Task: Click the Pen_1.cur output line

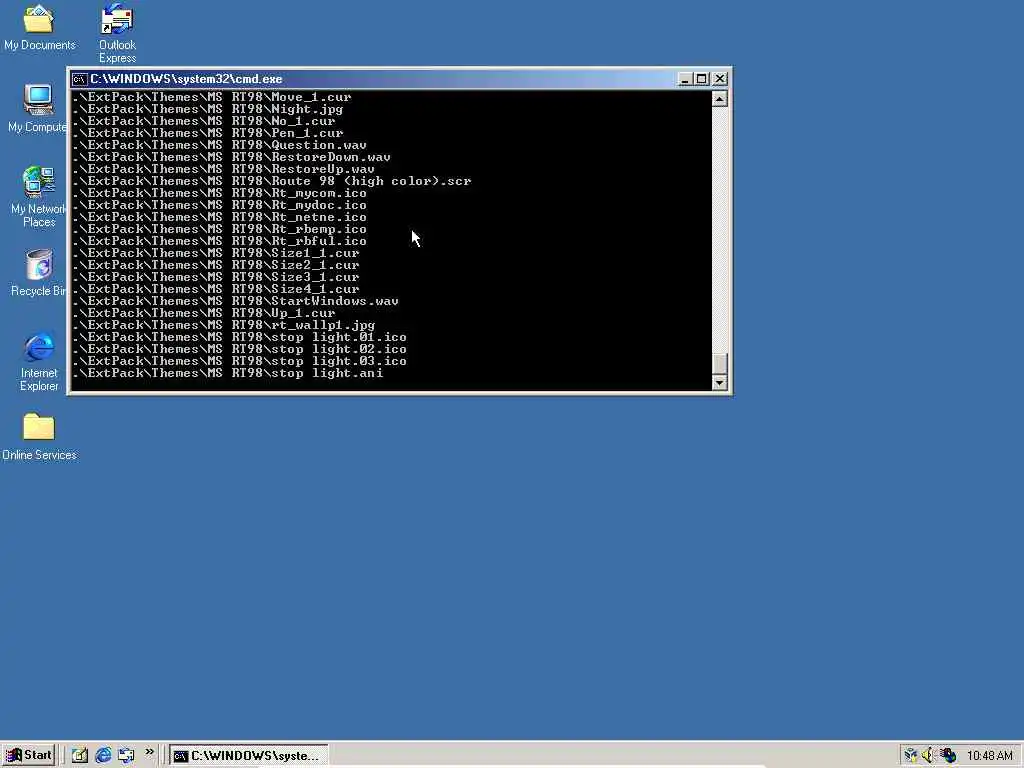Action: point(208,133)
